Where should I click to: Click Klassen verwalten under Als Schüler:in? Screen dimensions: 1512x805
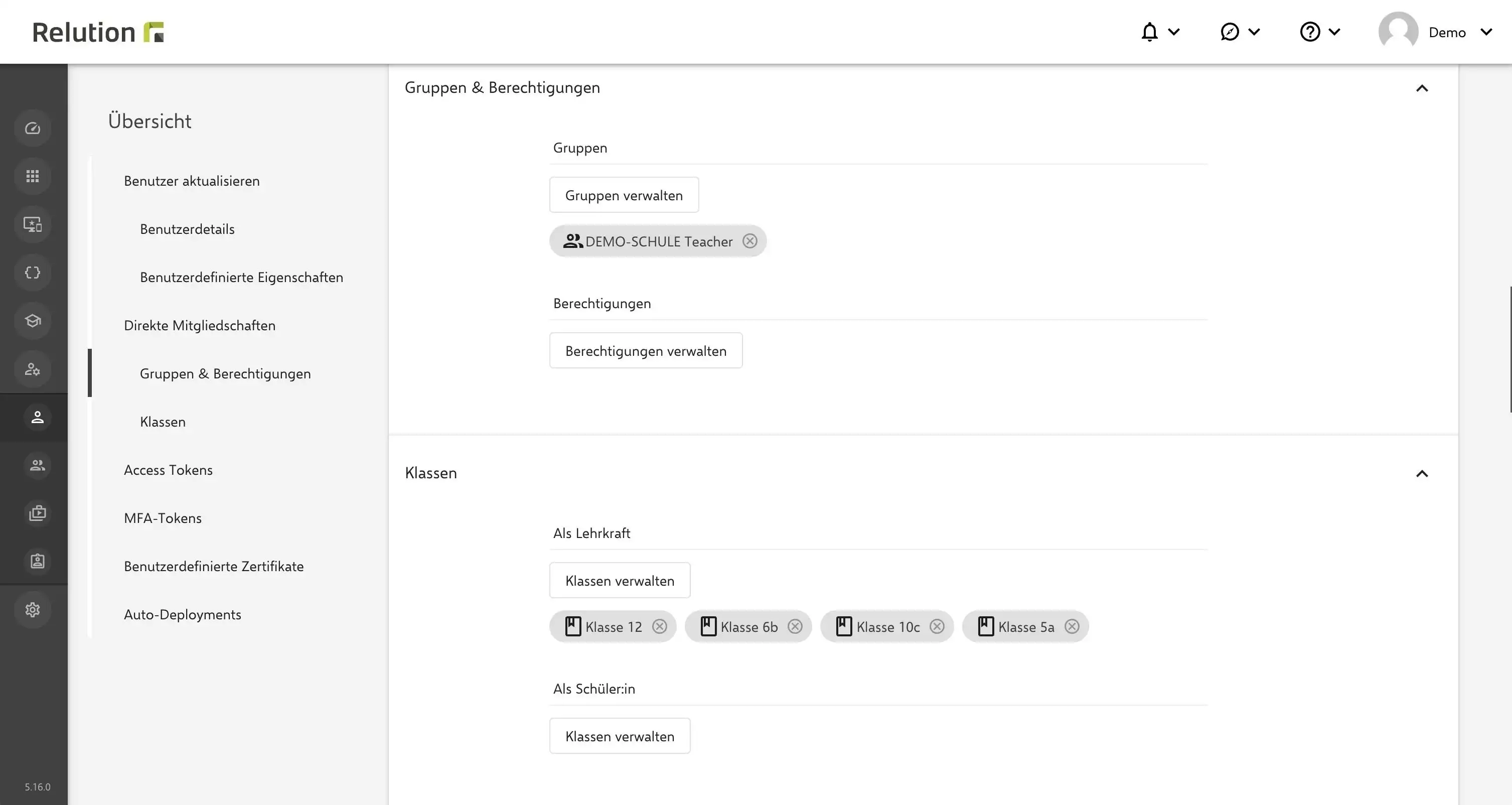[x=620, y=736]
